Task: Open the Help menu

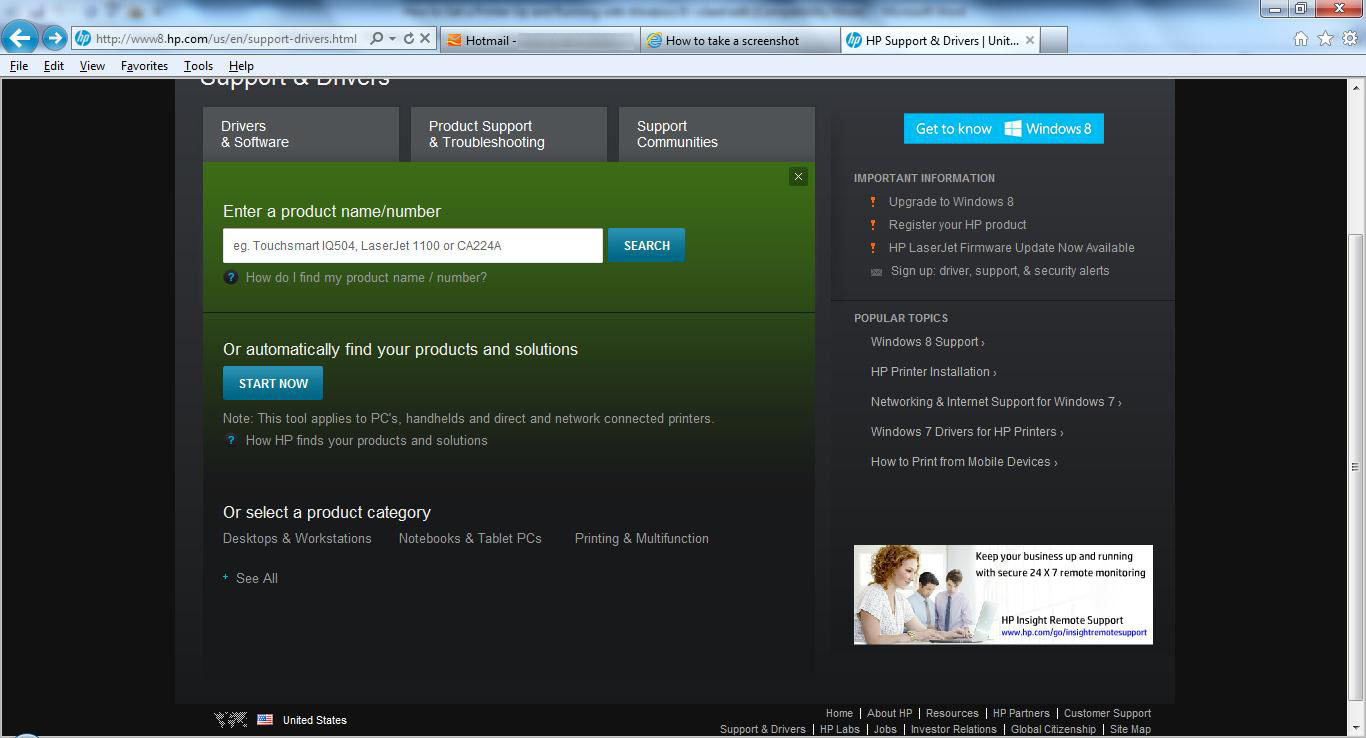Action: (x=241, y=66)
